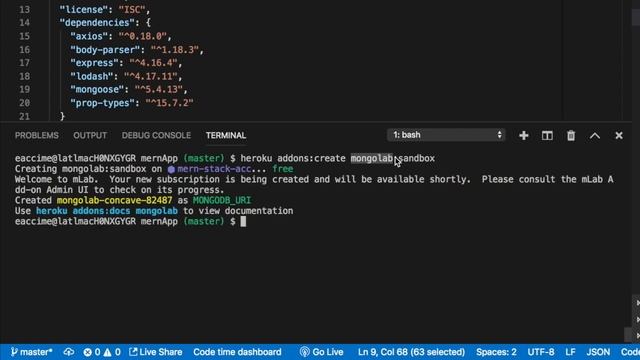
Task: Open the PROBLEMS panel tab
Action: click(37, 136)
